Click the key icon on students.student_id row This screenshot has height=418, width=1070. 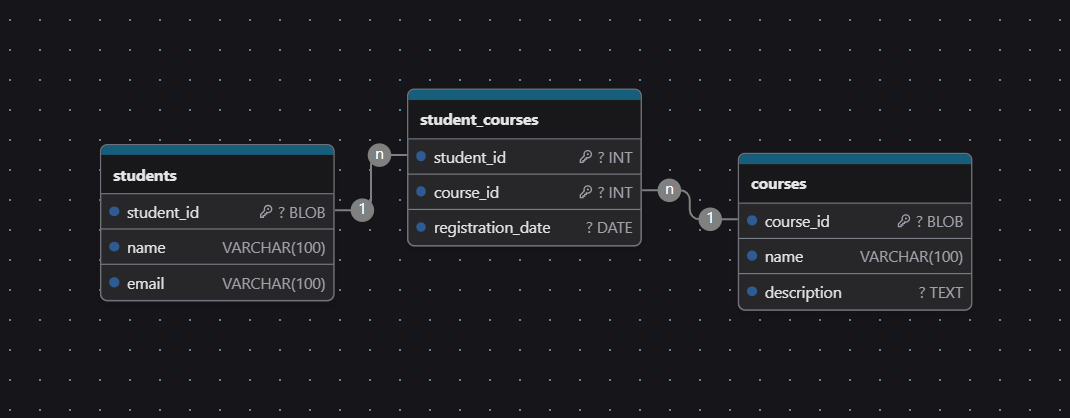[266, 212]
